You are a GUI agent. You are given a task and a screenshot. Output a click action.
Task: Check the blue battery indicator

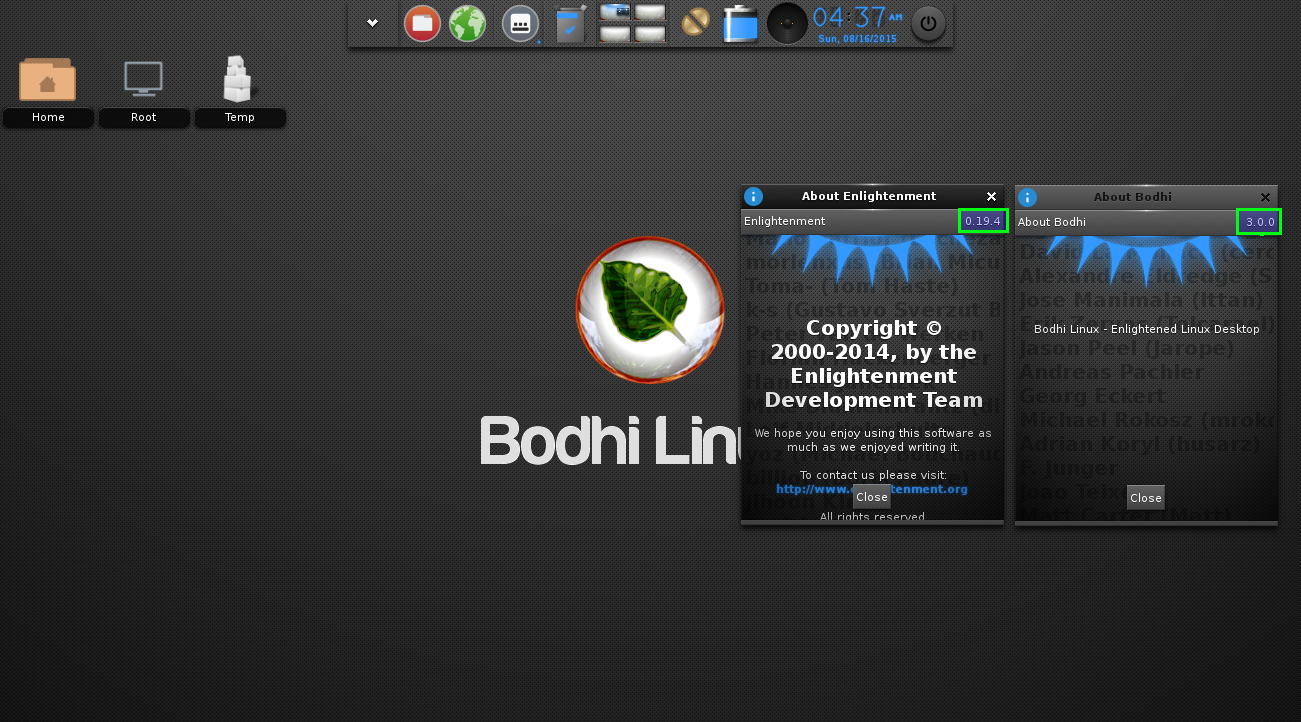pyautogui.click(x=741, y=24)
